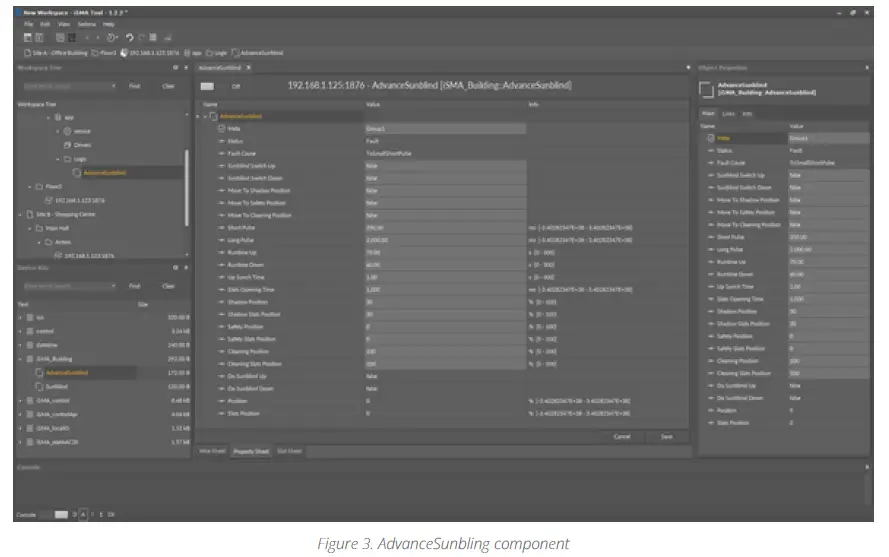
Task: Click the settings gear icon in Workspace Tree header
Action: click(175, 67)
